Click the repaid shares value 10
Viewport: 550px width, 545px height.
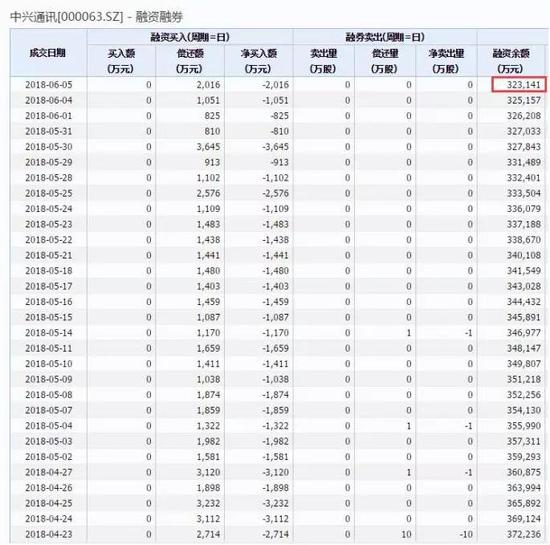pyautogui.click(x=406, y=534)
